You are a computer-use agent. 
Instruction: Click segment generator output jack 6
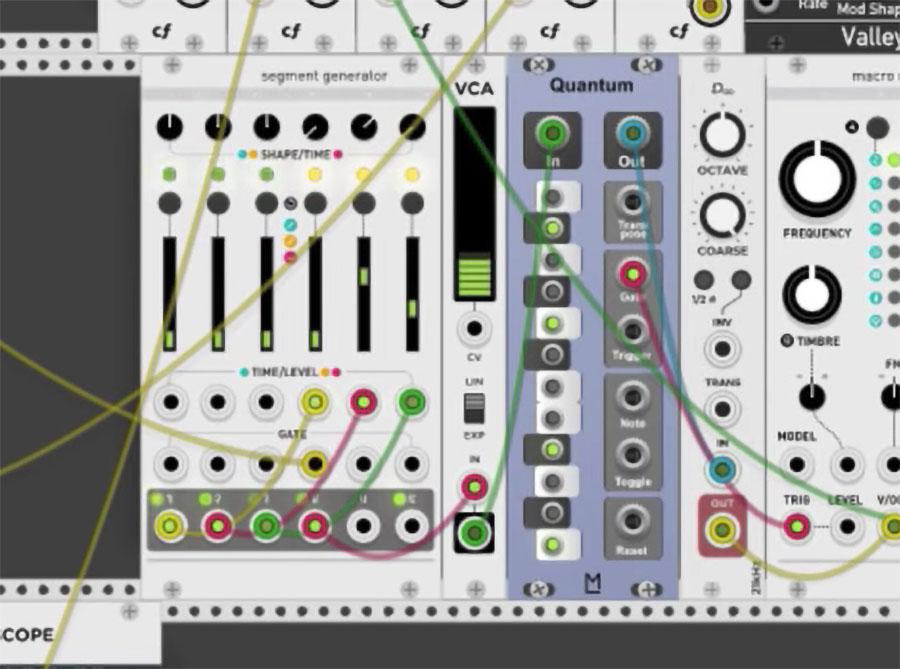[412, 525]
